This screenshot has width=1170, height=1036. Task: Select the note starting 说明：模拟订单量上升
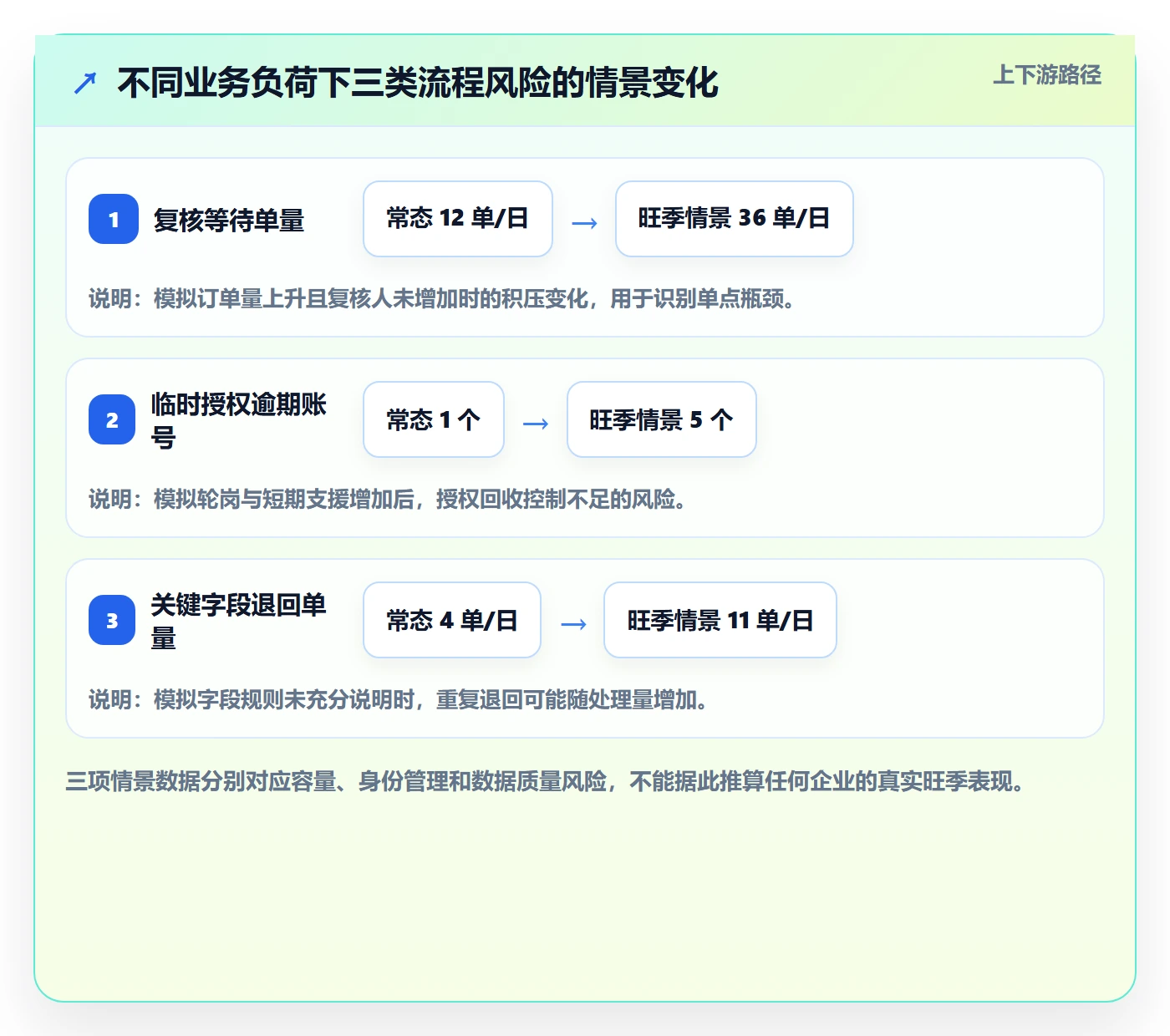point(442,298)
